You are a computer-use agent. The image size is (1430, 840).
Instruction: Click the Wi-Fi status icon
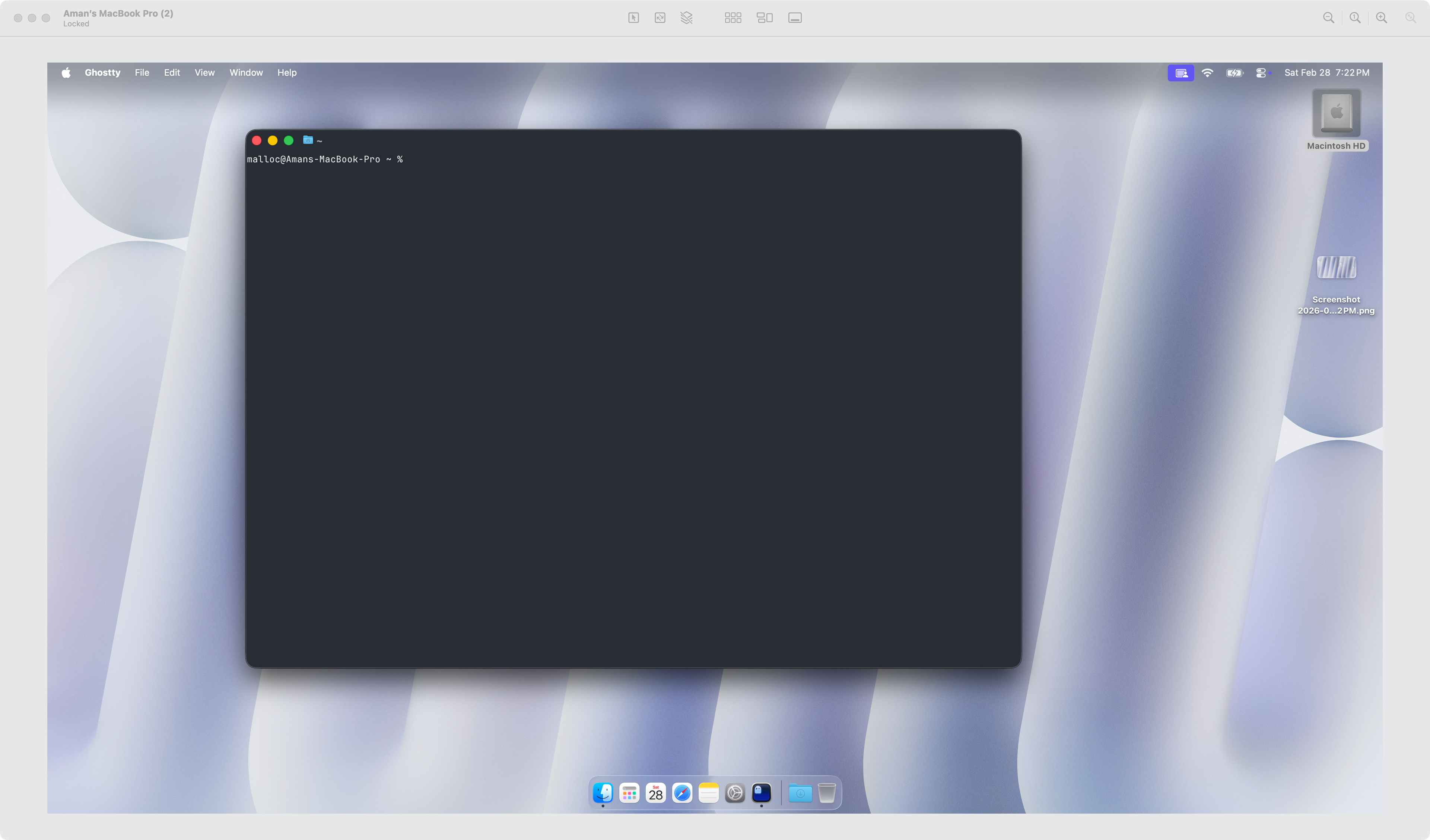tap(1208, 73)
